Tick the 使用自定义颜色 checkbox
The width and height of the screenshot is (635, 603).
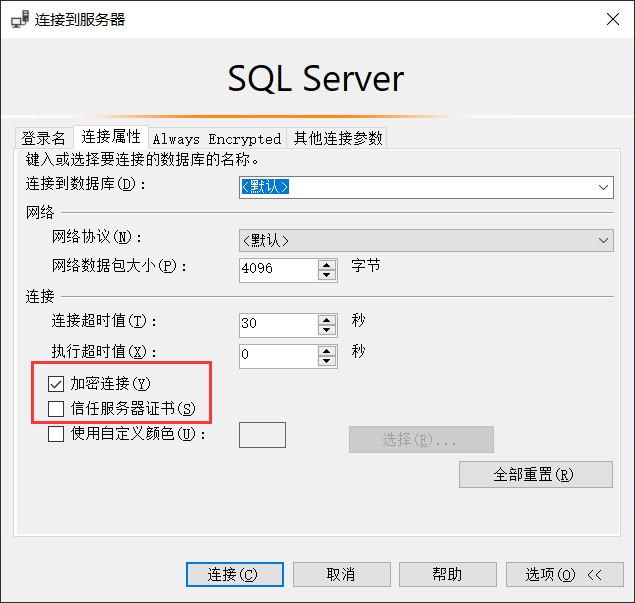[56, 434]
